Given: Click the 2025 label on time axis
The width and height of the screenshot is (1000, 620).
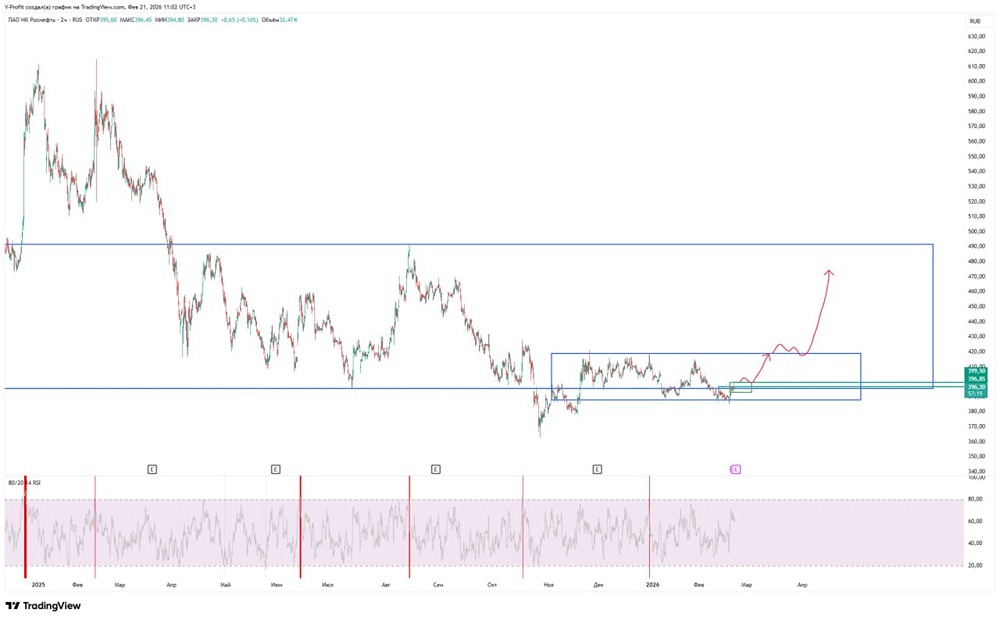Looking at the screenshot, I should point(38,584).
